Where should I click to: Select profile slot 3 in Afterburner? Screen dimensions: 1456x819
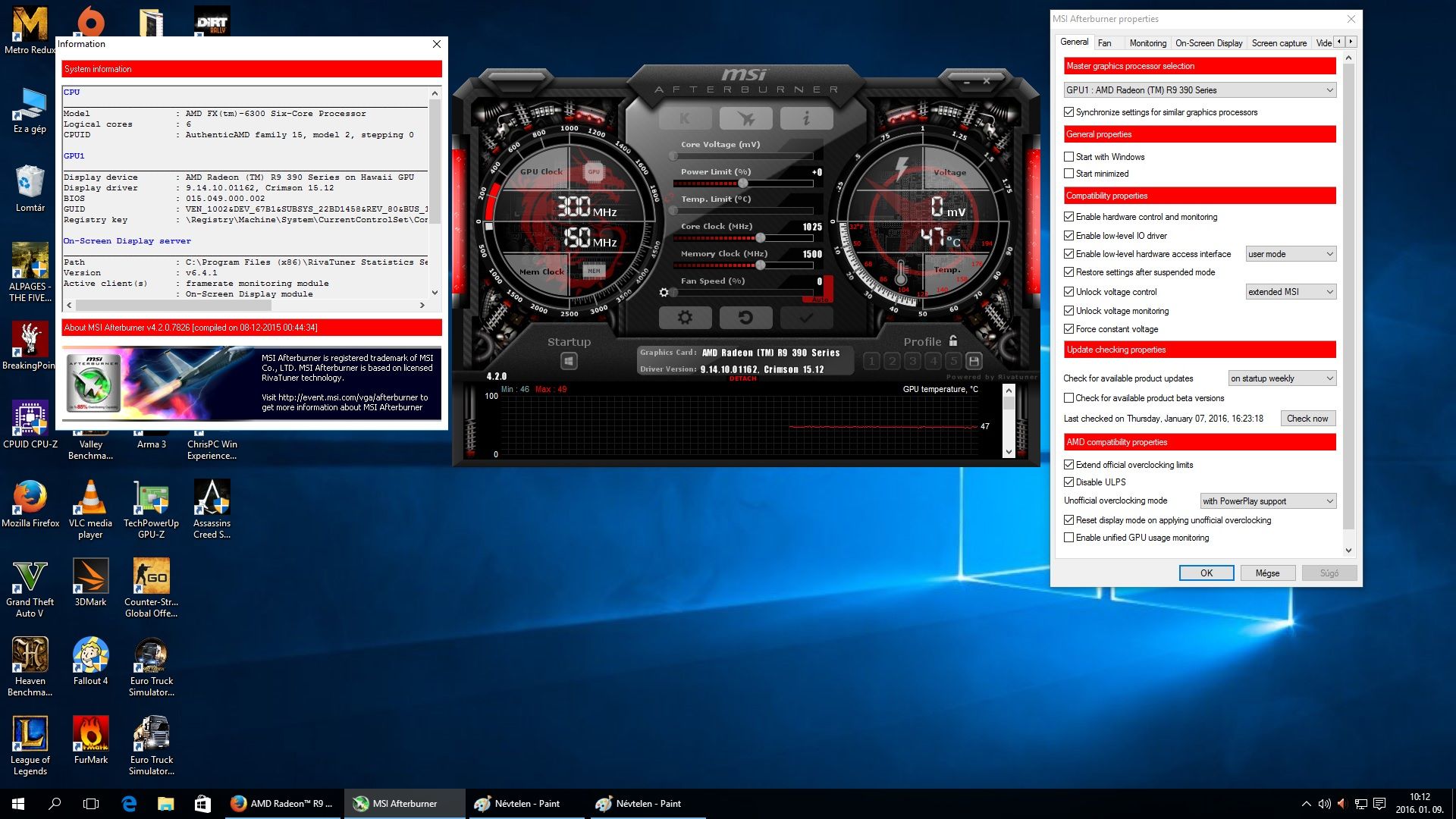coord(913,361)
